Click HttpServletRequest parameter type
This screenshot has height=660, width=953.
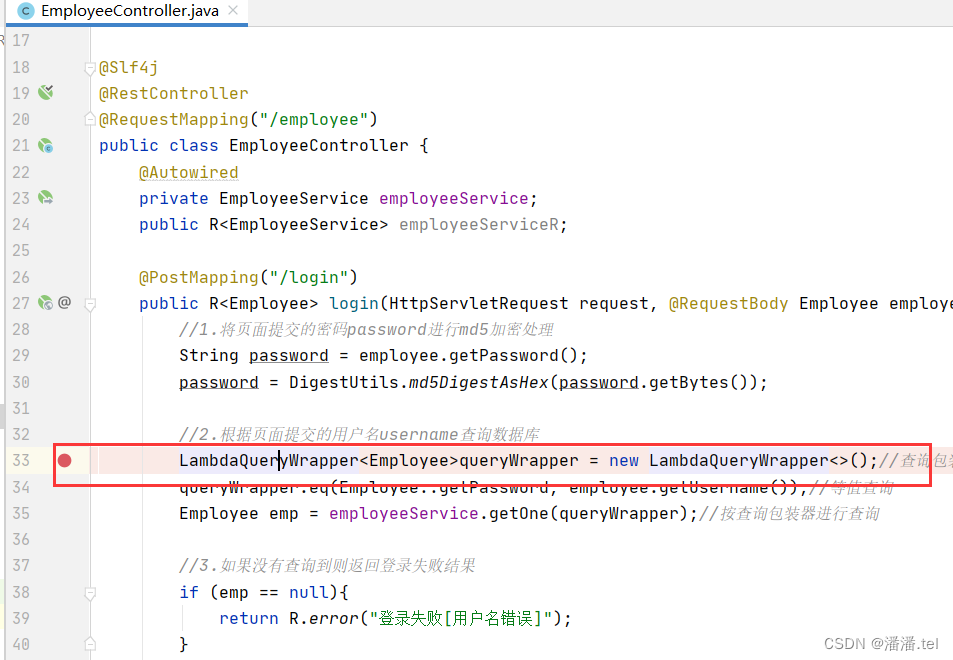478,303
